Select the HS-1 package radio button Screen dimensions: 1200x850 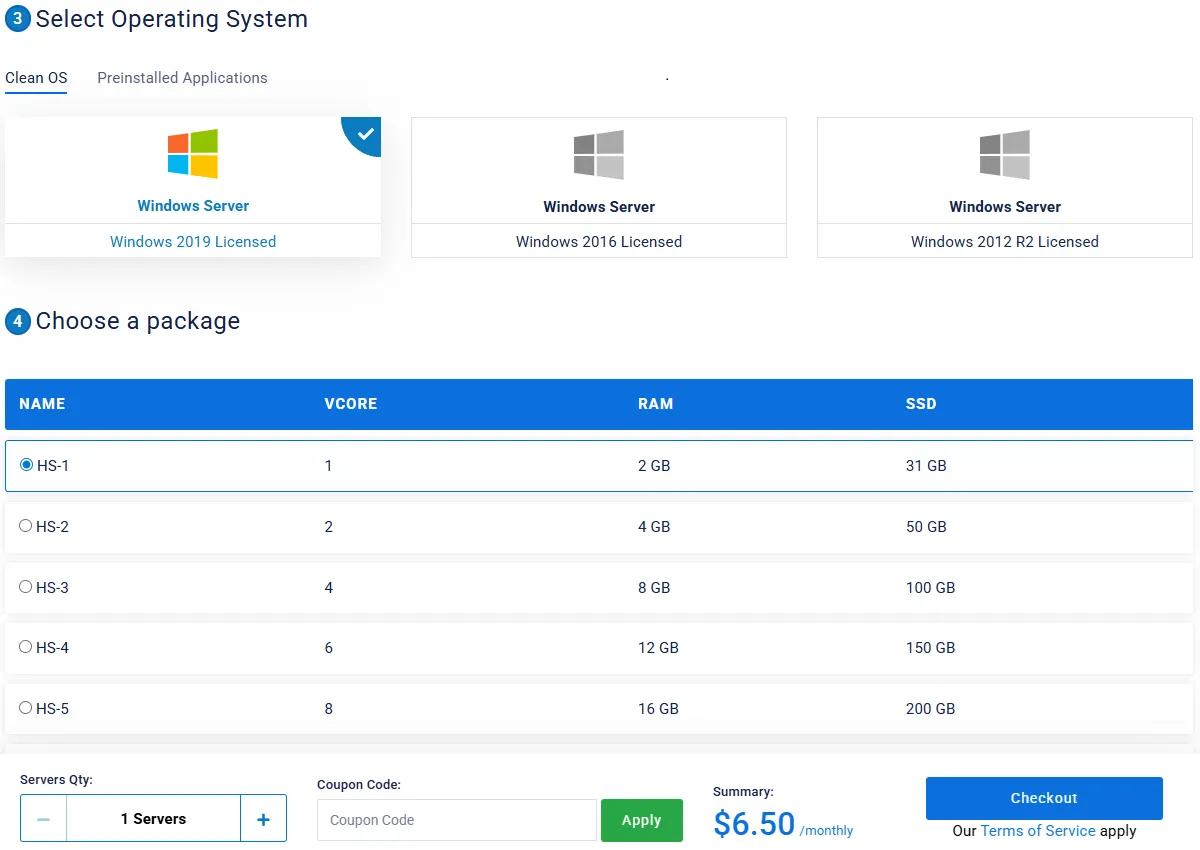click(x=26, y=465)
